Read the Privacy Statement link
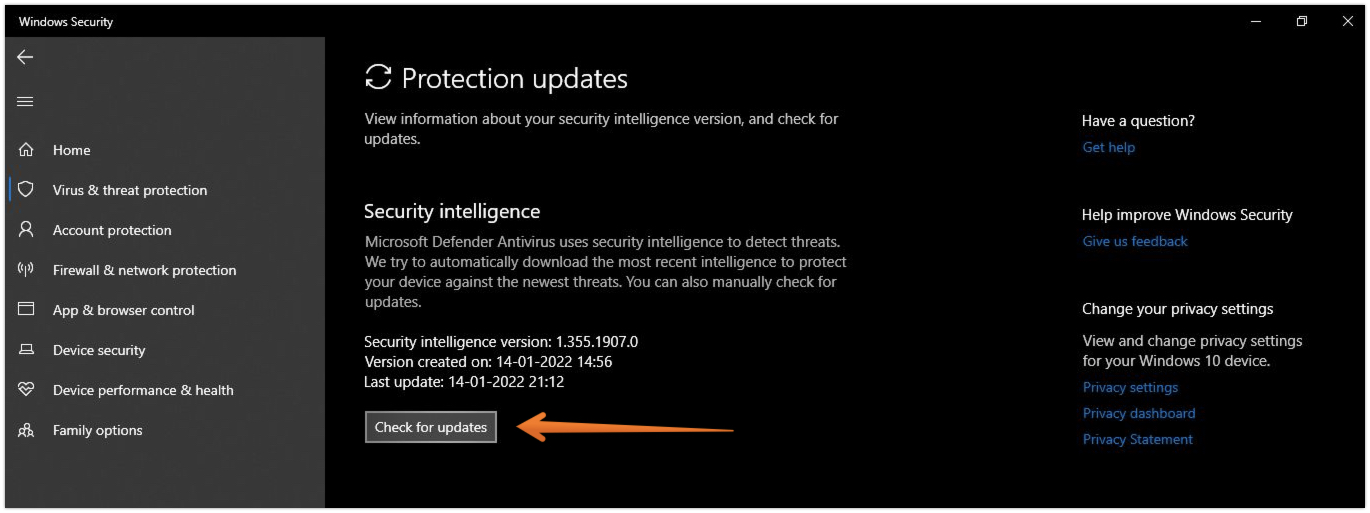This screenshot has height=513, width=1370. tap(1137, 439)
